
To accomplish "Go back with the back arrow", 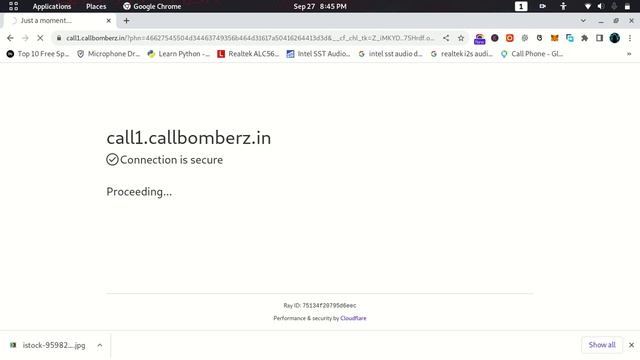I will pyautogui.click(x=10, y=38).
